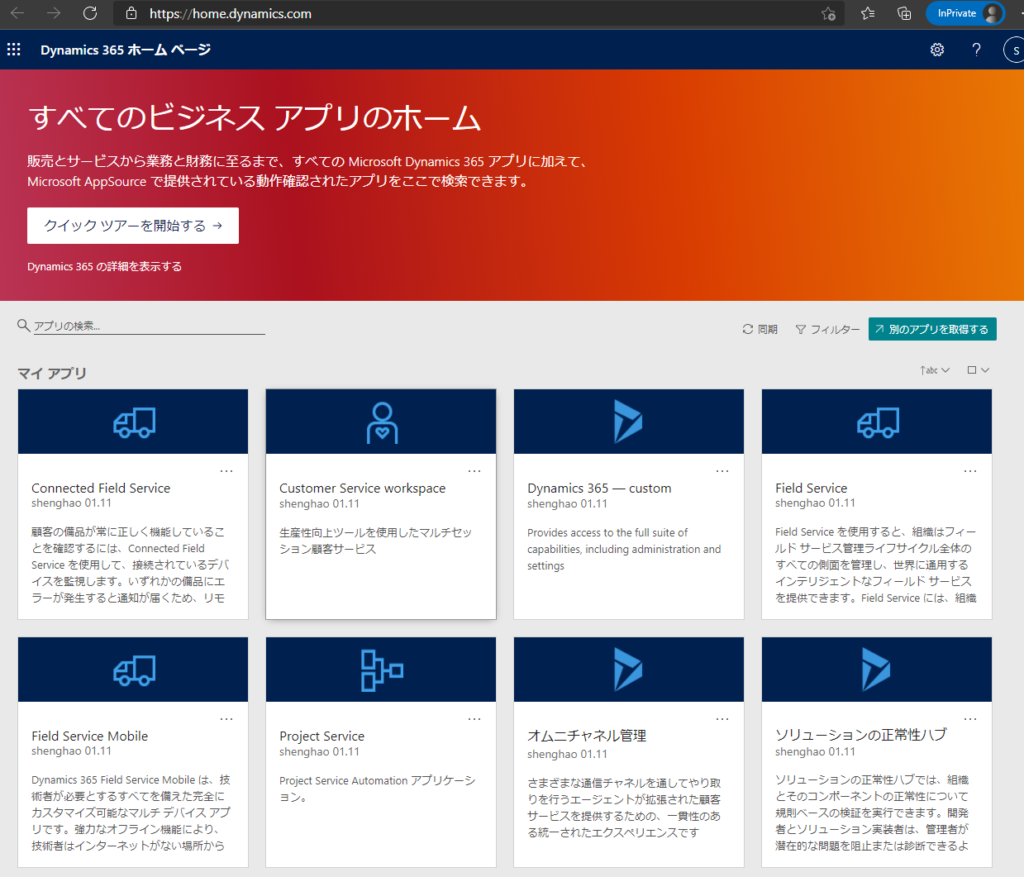
Task: Open the help question mark icon
Action: point(976,50)
